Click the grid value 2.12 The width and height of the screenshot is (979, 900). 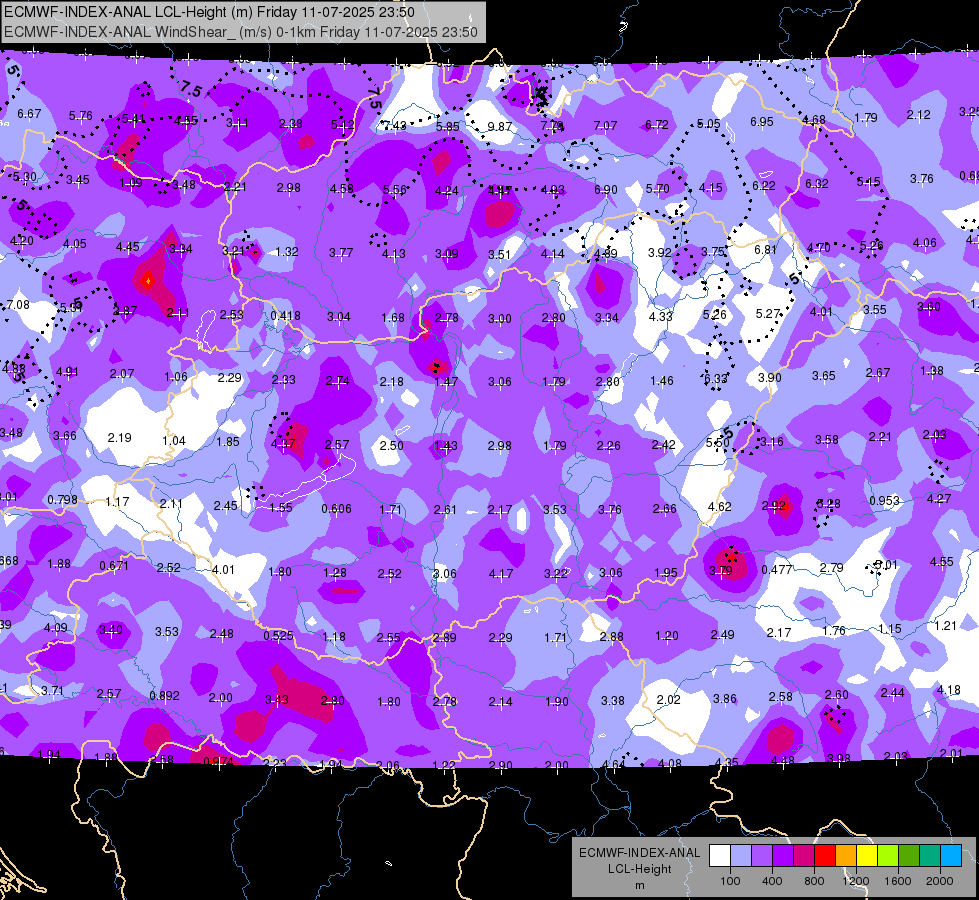click(918, 115)
